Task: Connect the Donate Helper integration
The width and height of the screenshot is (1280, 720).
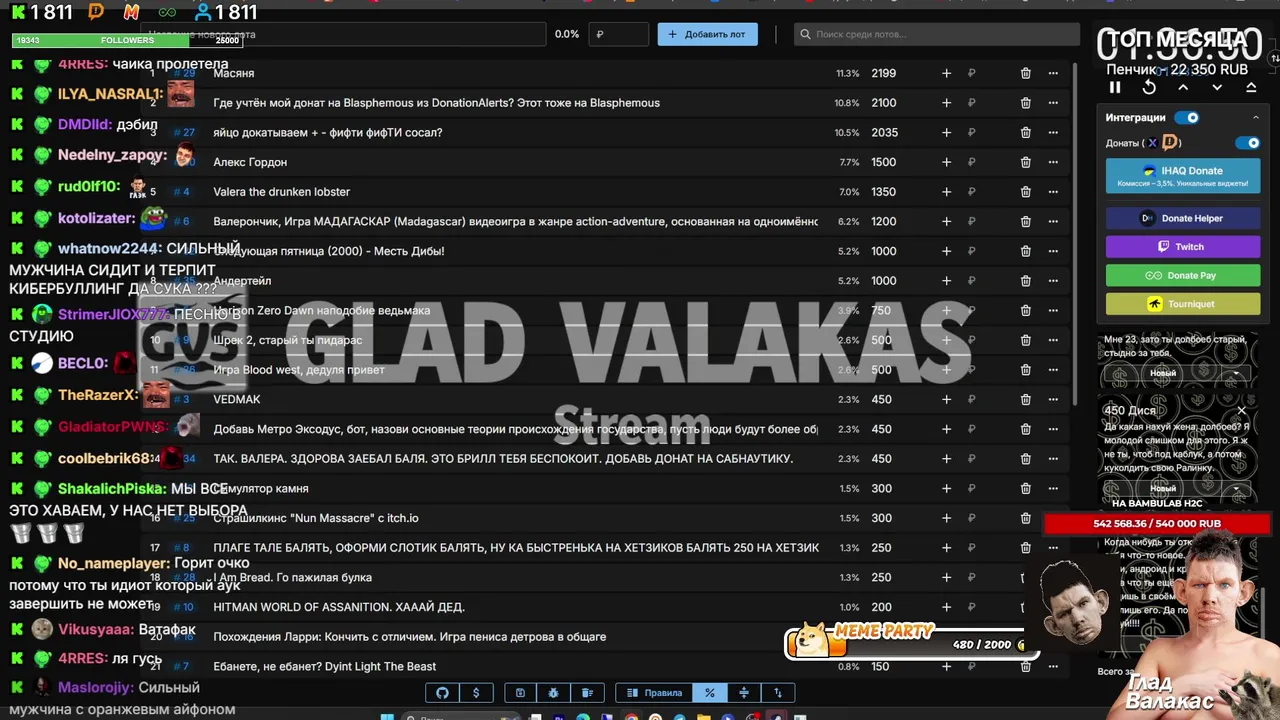Action: [x=1183, y=218]
